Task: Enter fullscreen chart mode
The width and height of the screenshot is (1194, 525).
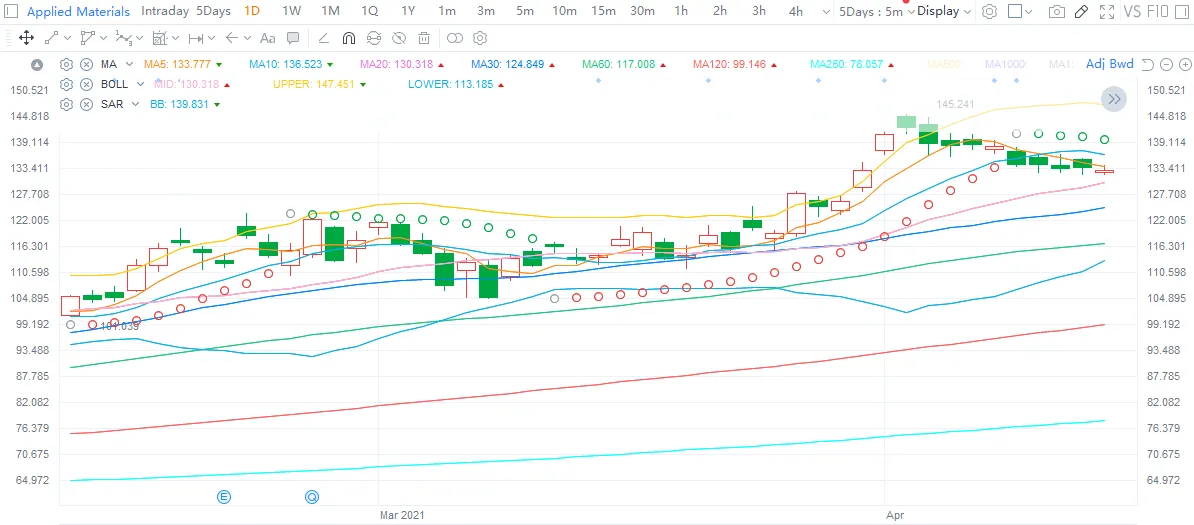Action: (1108, 11)
